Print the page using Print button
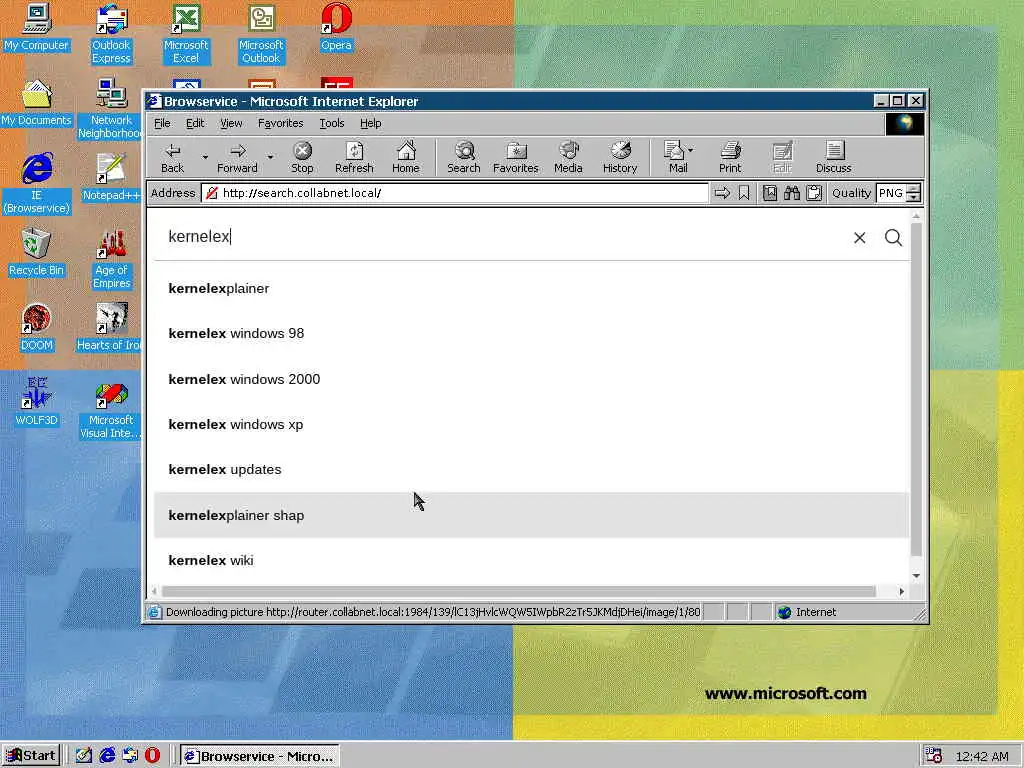Viewport: 1024px width, 768px height. (730, 157)
